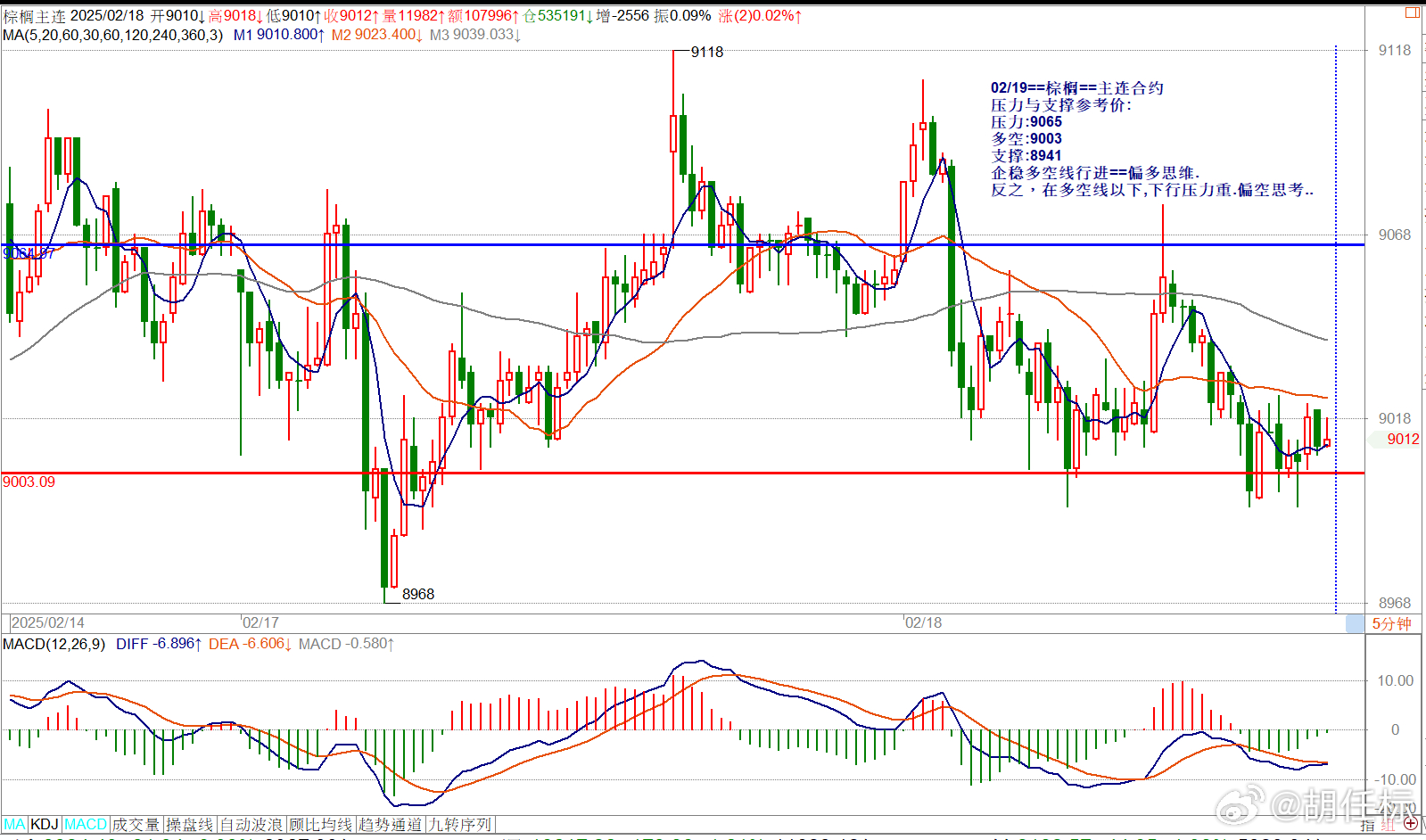1426x840 pixels.
Task: Click the 收9012 close price in header
Action: coord(351,16)
